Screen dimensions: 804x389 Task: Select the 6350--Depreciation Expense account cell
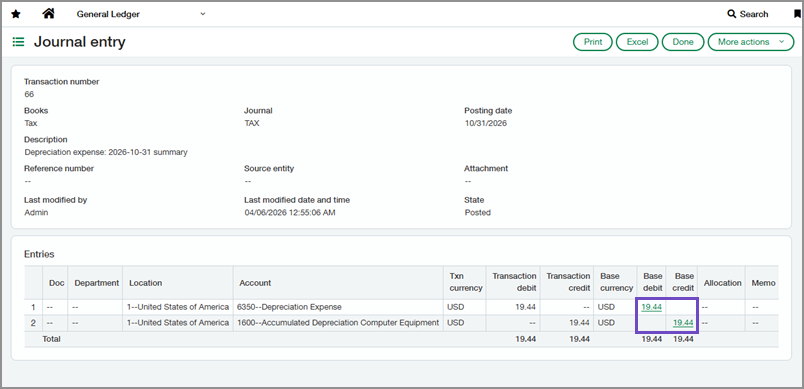338,307
